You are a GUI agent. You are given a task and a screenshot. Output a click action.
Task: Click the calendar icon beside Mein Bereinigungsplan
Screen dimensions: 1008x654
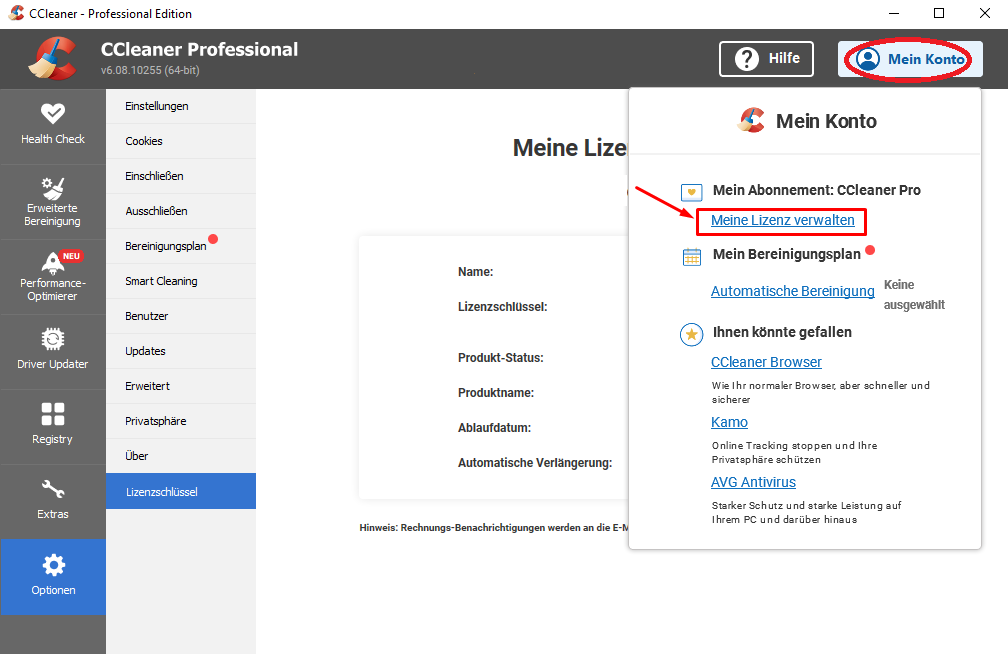pos(692,257)
